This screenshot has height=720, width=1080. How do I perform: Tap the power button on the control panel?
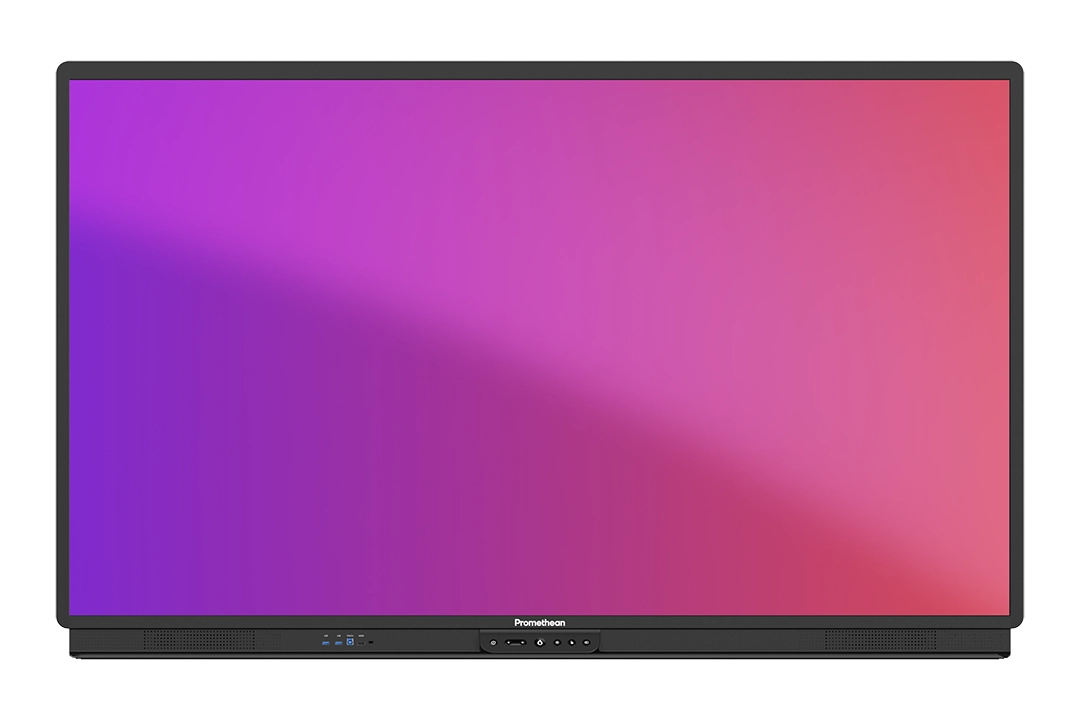[493, 643]
